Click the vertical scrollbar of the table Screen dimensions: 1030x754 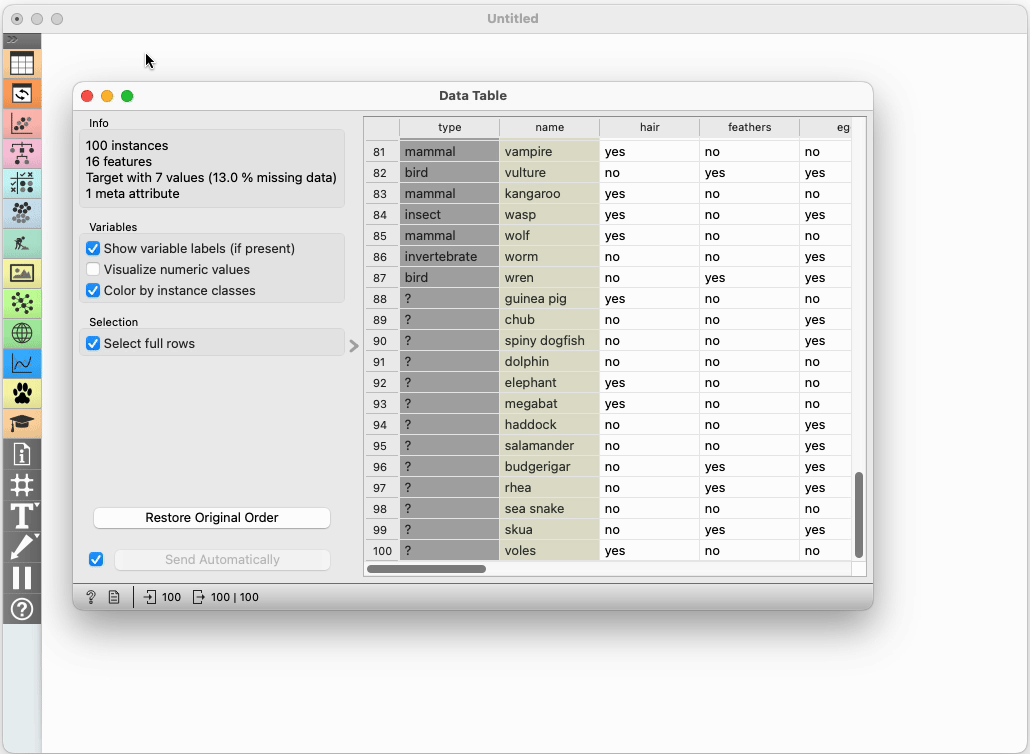(859, 515)
